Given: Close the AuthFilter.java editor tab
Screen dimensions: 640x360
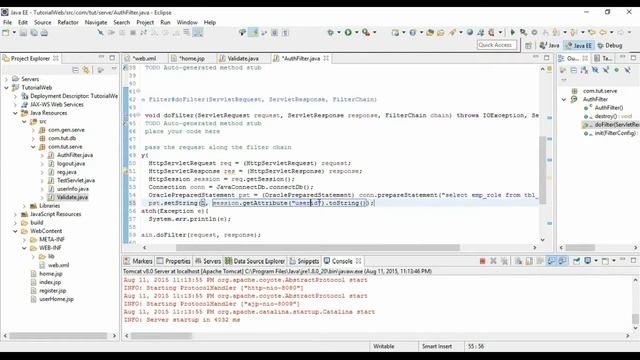Looking at the screenshot, I should tap(326, 58).
